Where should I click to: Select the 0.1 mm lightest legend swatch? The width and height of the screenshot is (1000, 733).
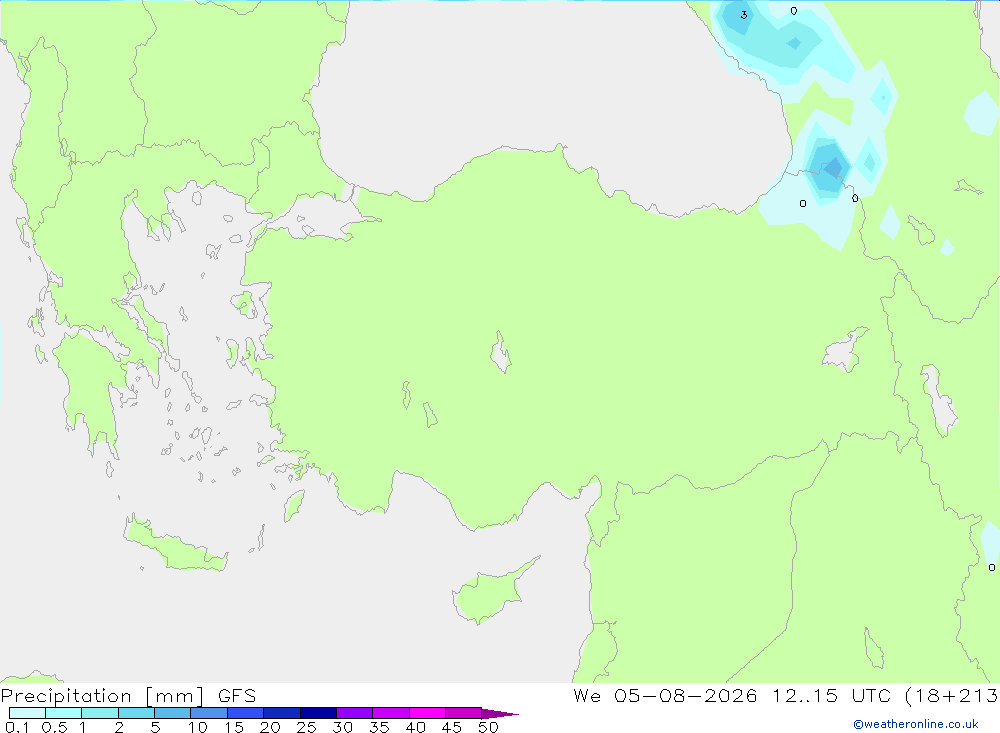(x=27, y=713)
